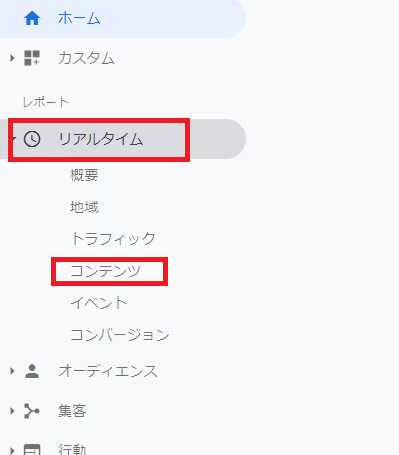Screen dimensions: 399x455
Task: Select イベント under Realtime
Action: 99,303
